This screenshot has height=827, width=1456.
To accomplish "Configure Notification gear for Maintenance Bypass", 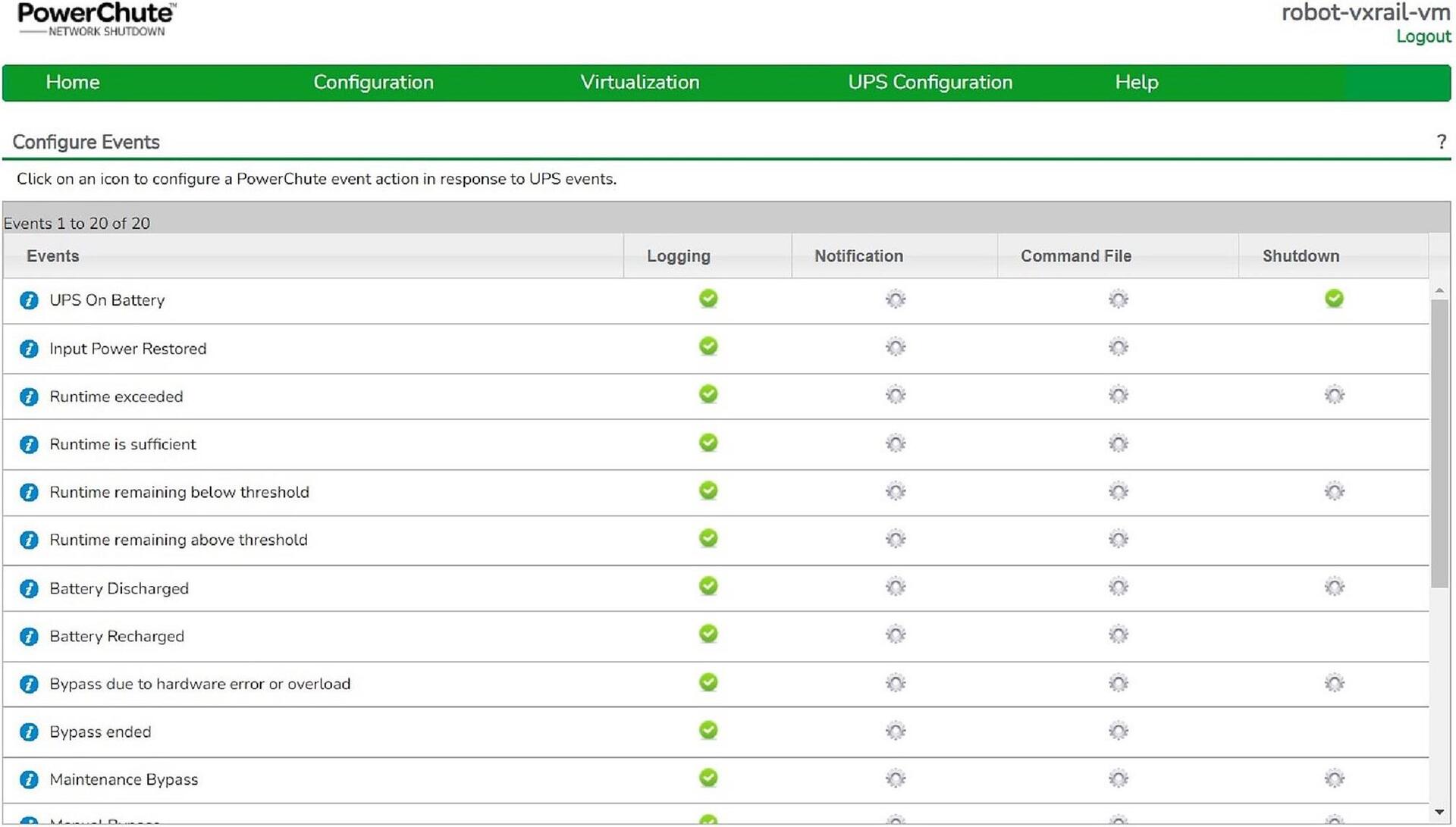I will pyautogui.click(x=896, y=778).
